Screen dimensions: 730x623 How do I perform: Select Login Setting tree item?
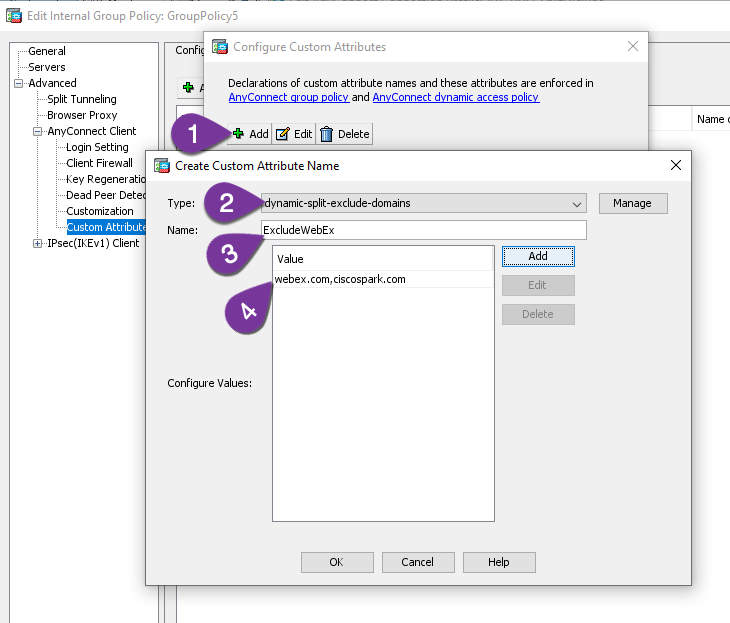tap(97, 147)
